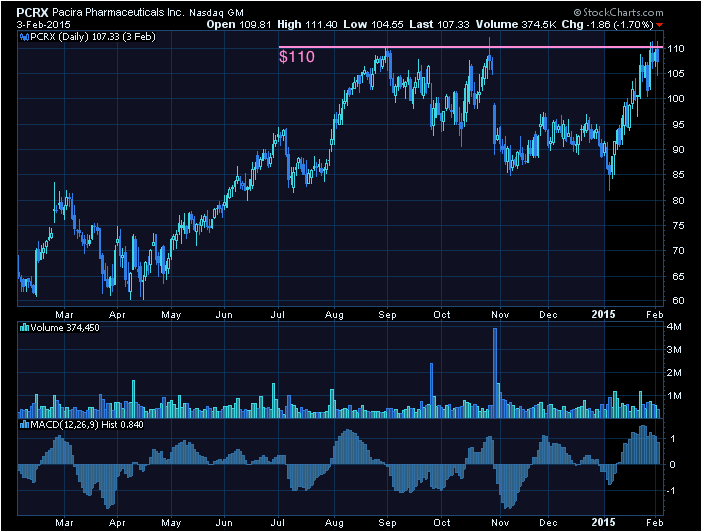Click the red down-arrow change indicator
702x532 pixels.
click(659, 25)
